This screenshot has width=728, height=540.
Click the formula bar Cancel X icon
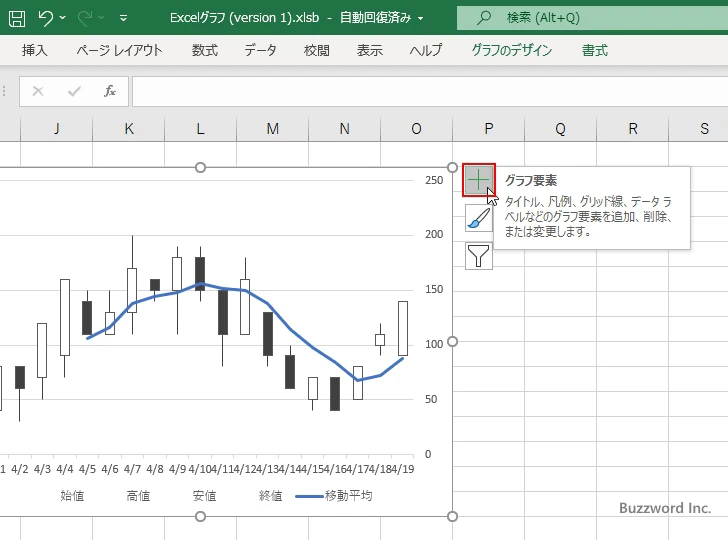[x=38, y=91]
